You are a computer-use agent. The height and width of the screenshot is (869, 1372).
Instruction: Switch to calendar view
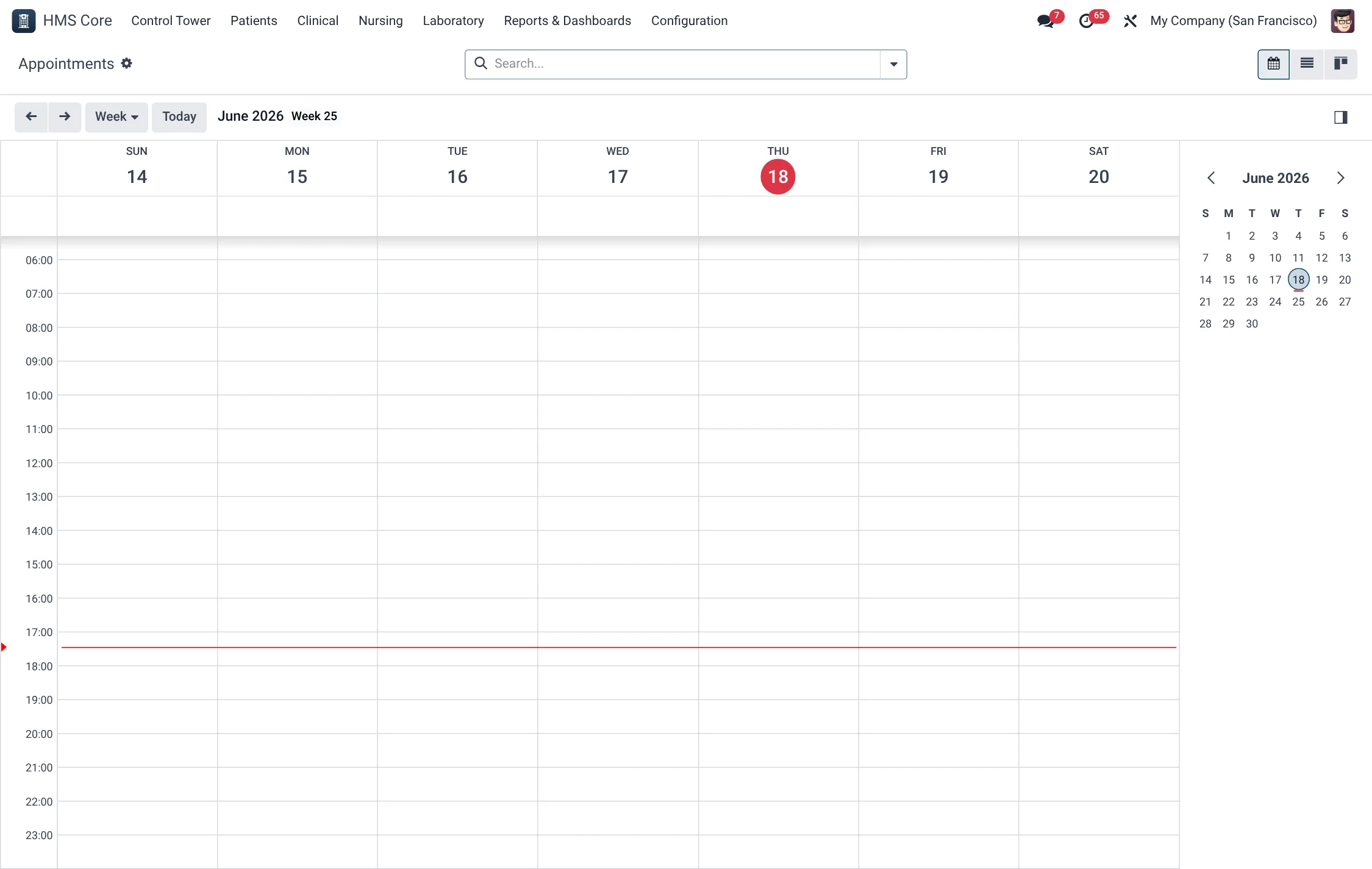(1273, 64)
